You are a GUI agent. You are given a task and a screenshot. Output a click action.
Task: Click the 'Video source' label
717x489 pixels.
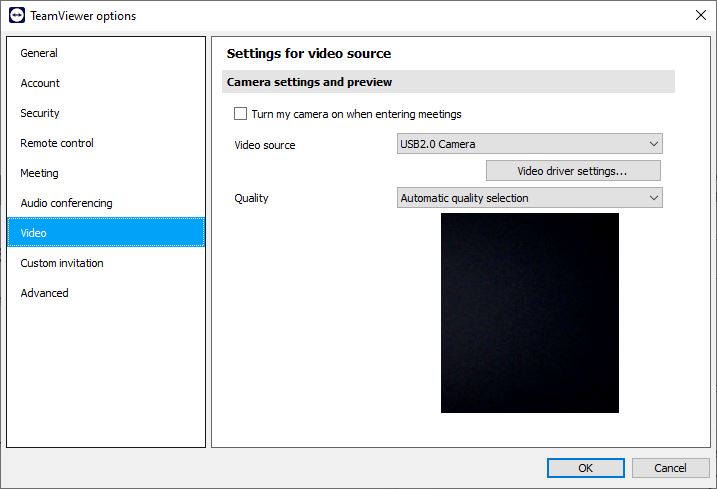pos(265,145)
